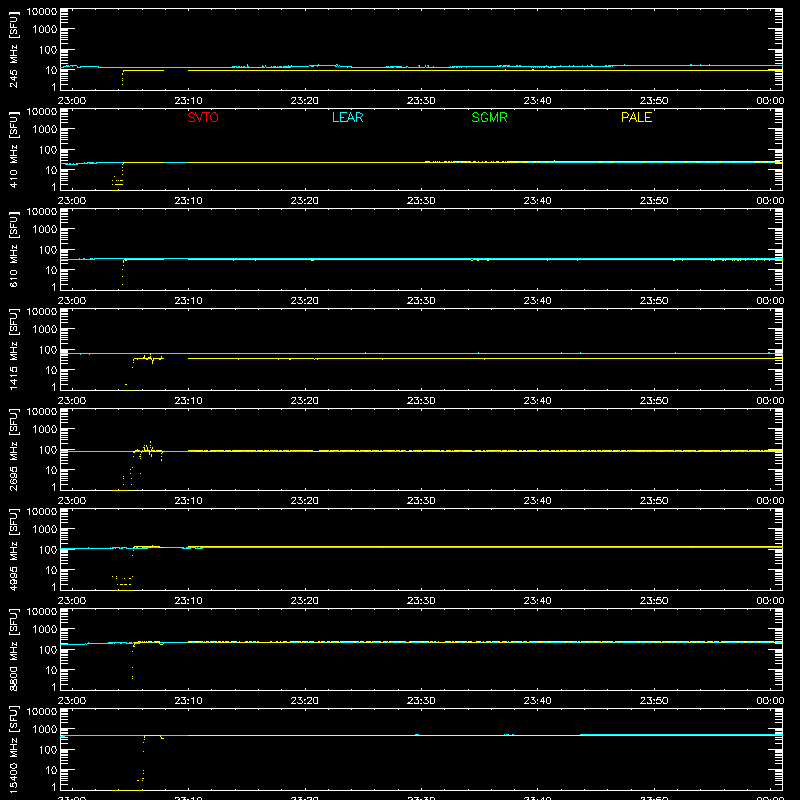
Task: Click the 23:50 time label of the 8800 MHz plot
Action: [654, 701]
